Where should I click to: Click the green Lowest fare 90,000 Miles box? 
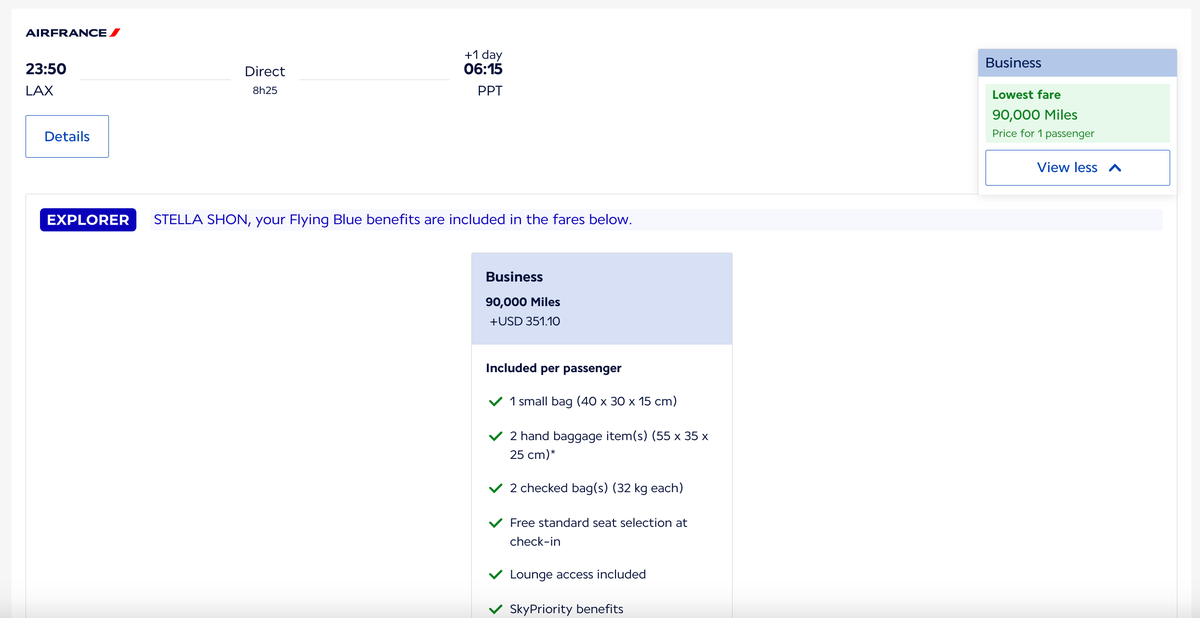click(x=1077, y=113)
